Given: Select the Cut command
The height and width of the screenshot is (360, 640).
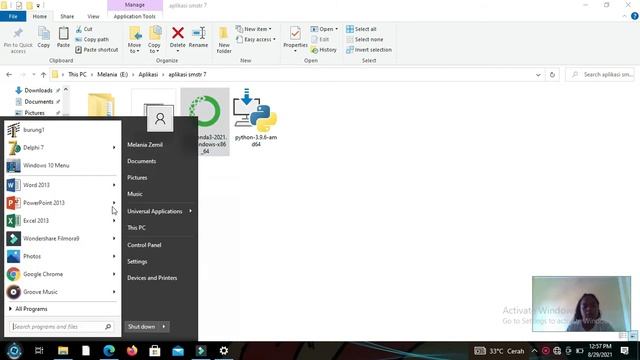Looking at the screenshot, I should coord(84,29).
